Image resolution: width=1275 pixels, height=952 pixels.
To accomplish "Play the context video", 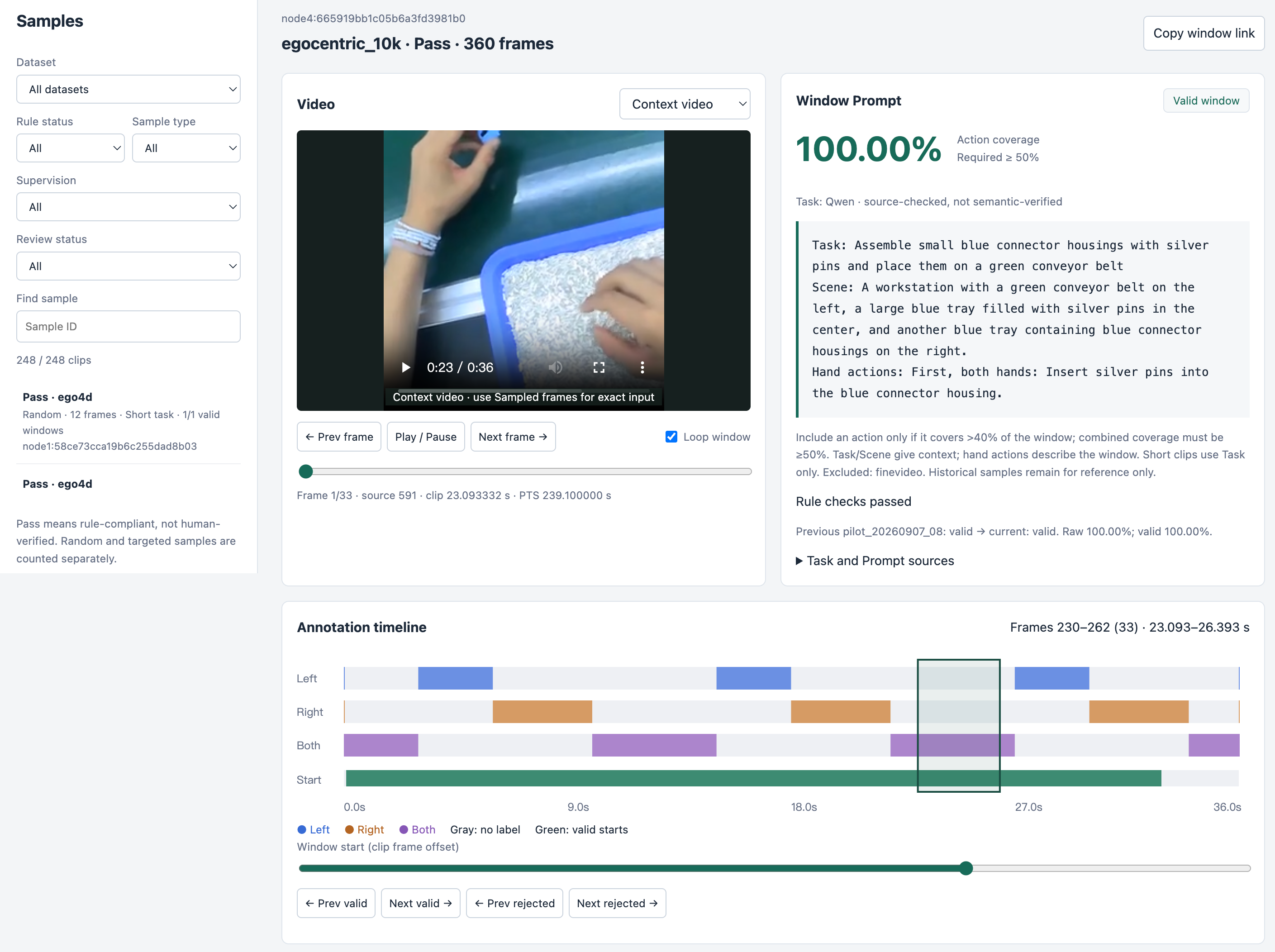I will [x=405, y=367].
